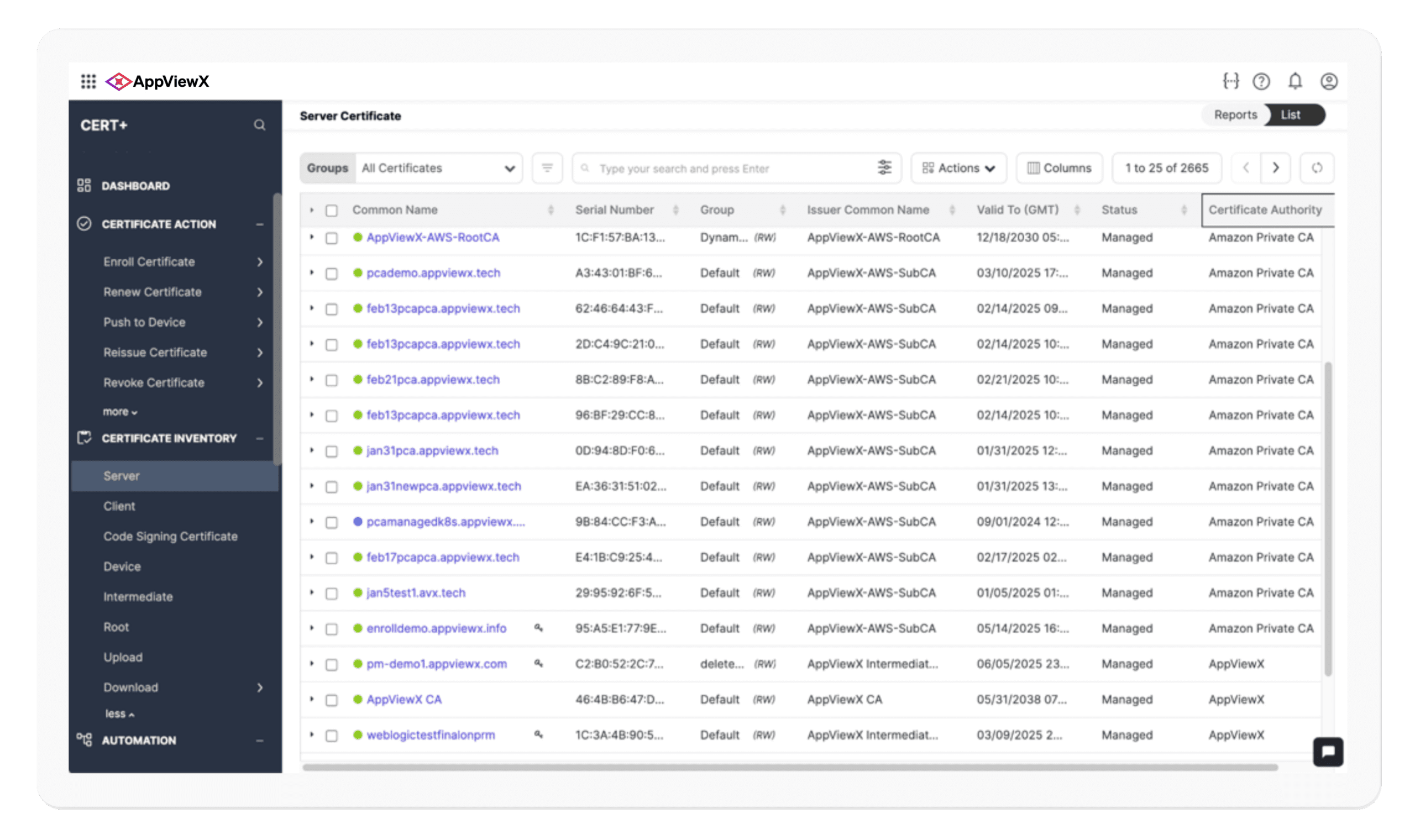
Task: Check the pcamanagedk8s row checkbox
Action: pos(332,522)
